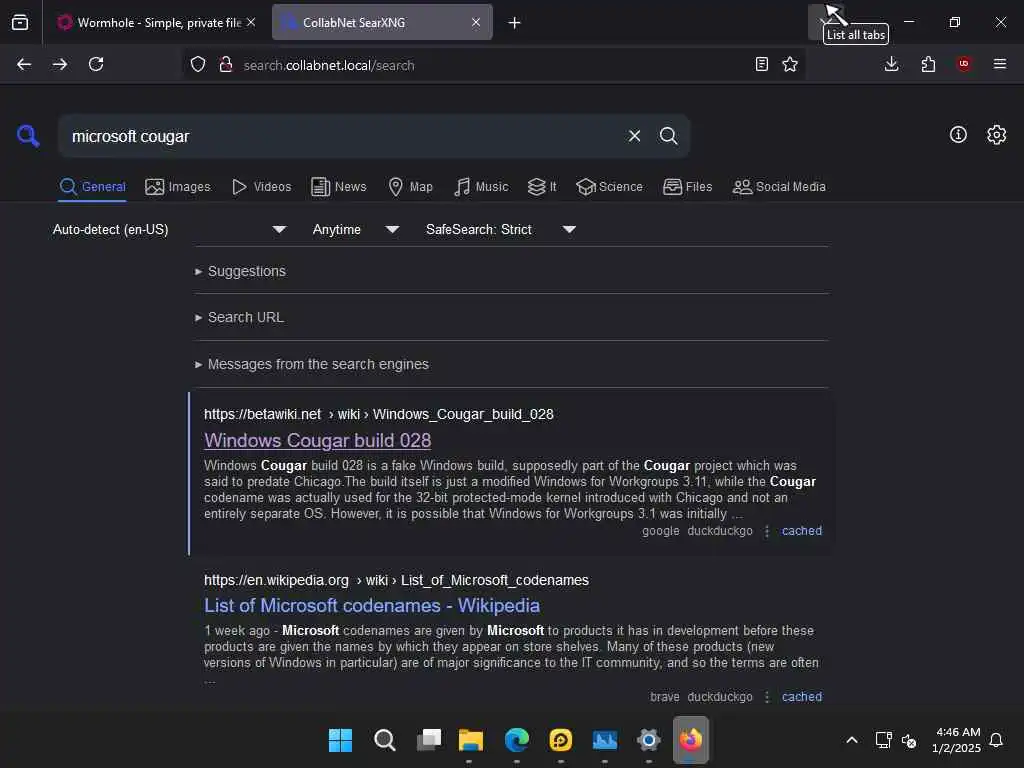
Task: Open SearXNG about info icon
Action: (x=958, y=135)
